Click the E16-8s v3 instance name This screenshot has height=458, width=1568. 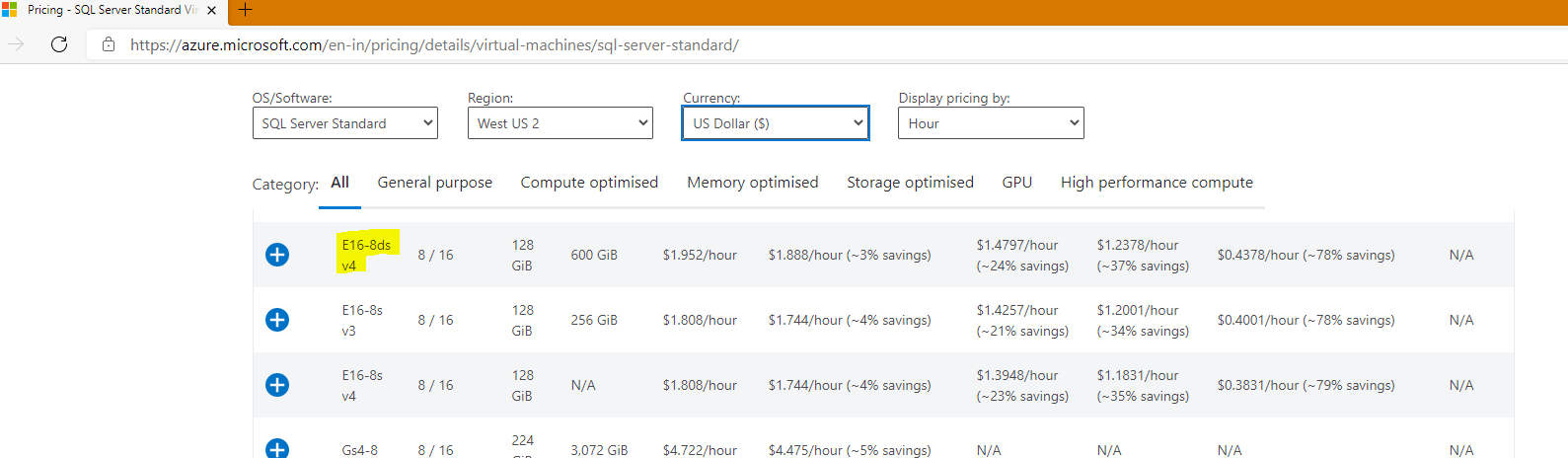point(362,320)
